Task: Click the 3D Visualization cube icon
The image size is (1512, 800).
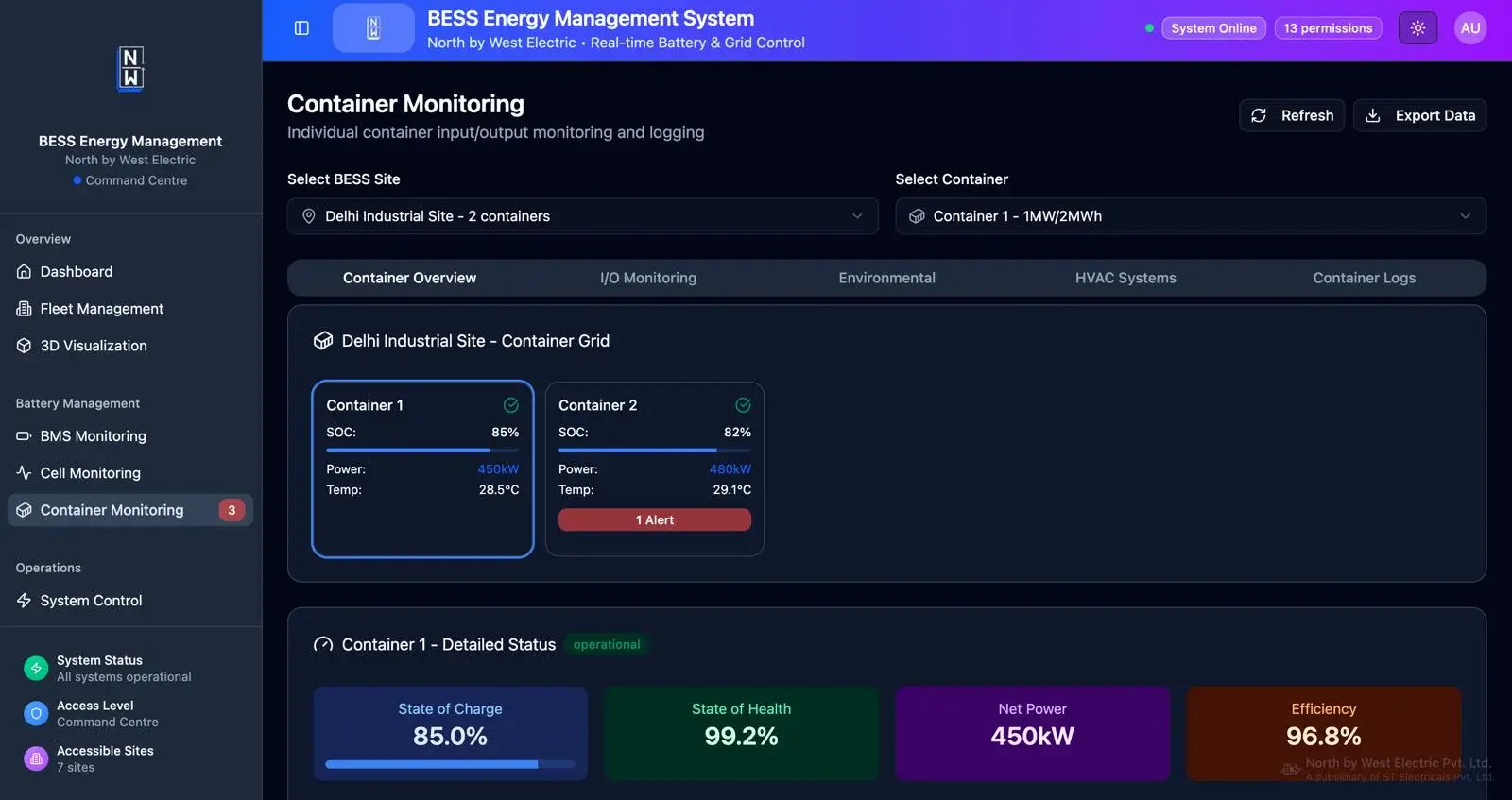Action: (x=25, y=346)
